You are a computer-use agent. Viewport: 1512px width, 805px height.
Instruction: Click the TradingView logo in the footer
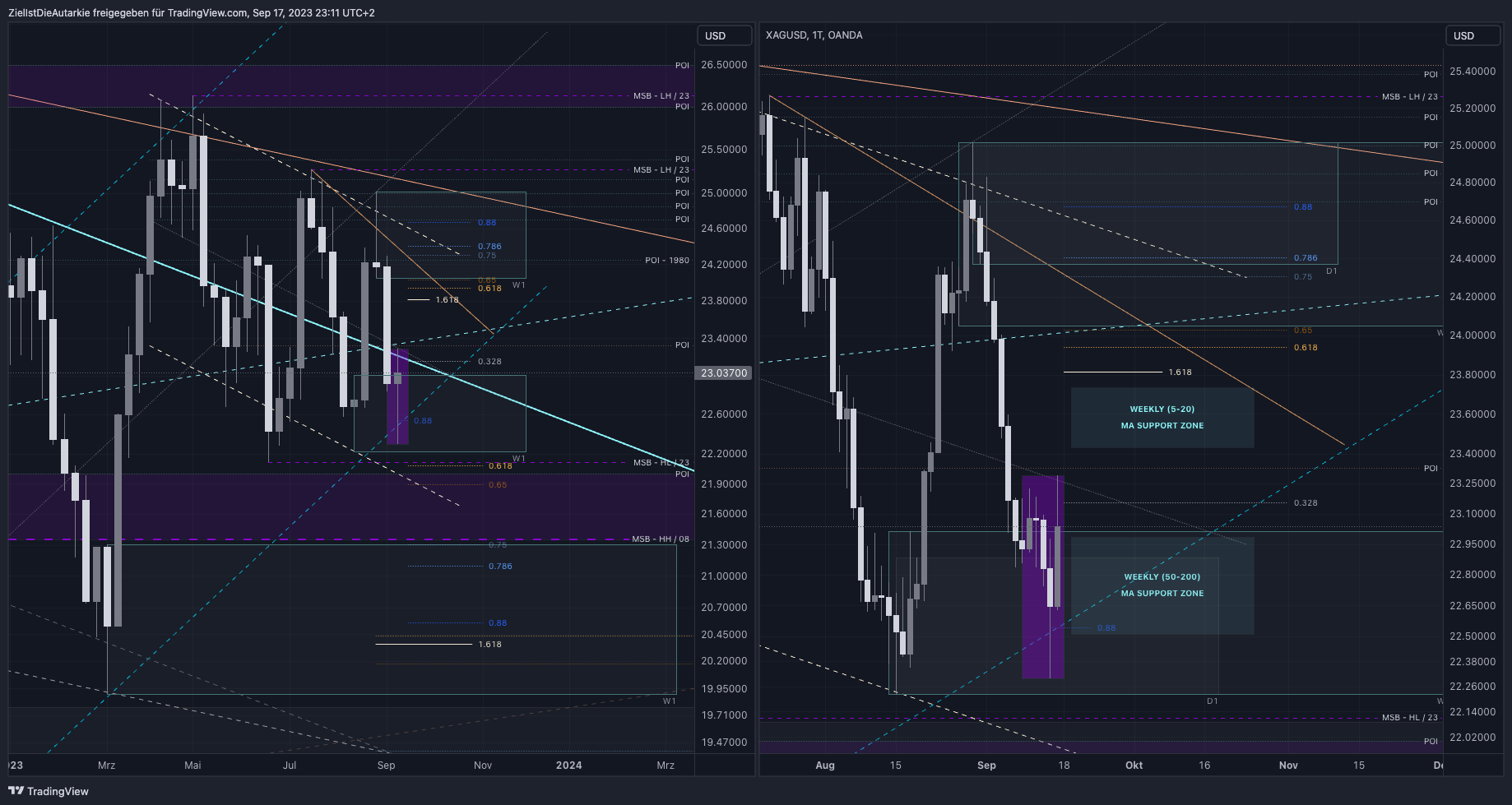pyautogui.click(x=49, y=791)
